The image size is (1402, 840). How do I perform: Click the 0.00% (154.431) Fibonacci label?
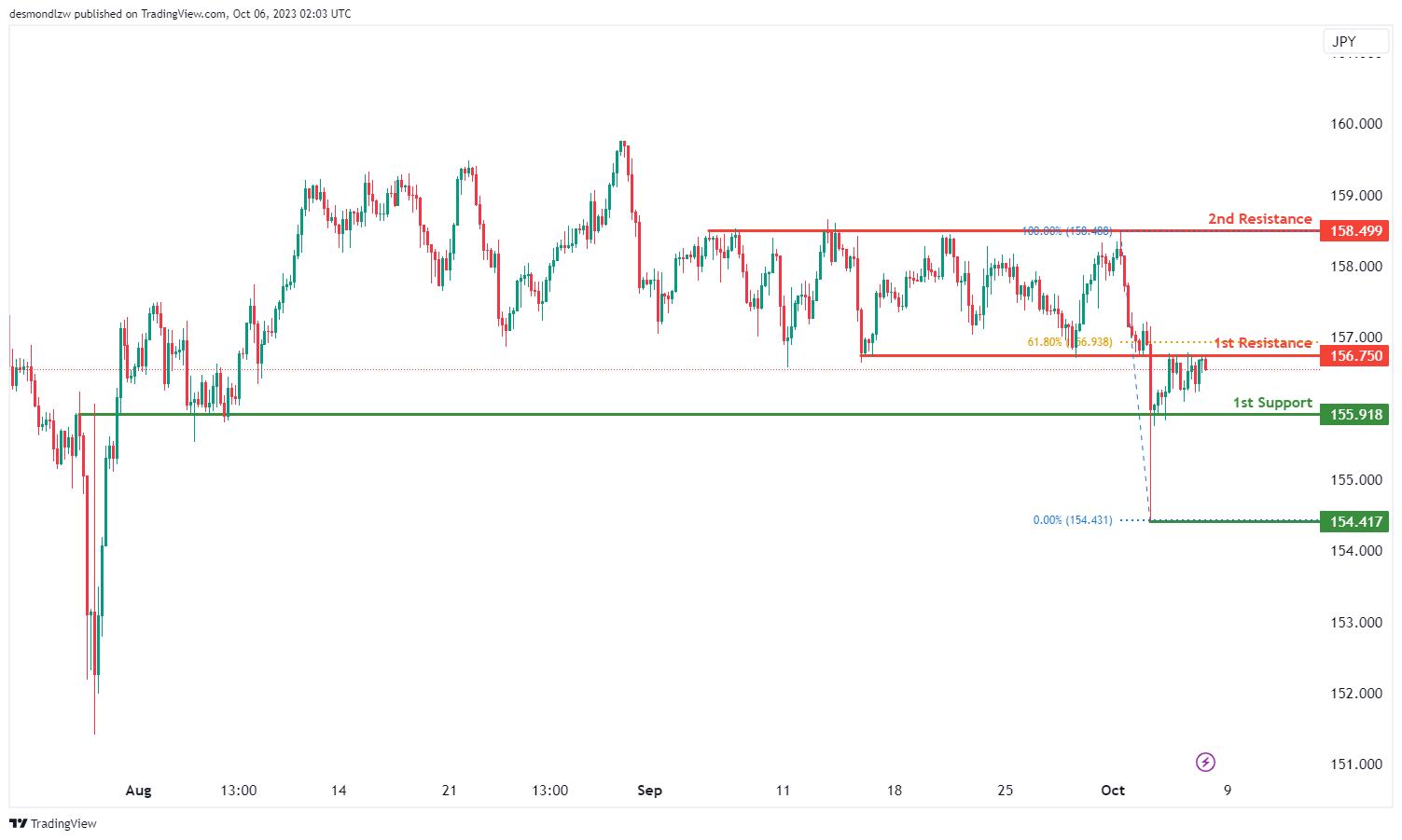pos(1072,520)
